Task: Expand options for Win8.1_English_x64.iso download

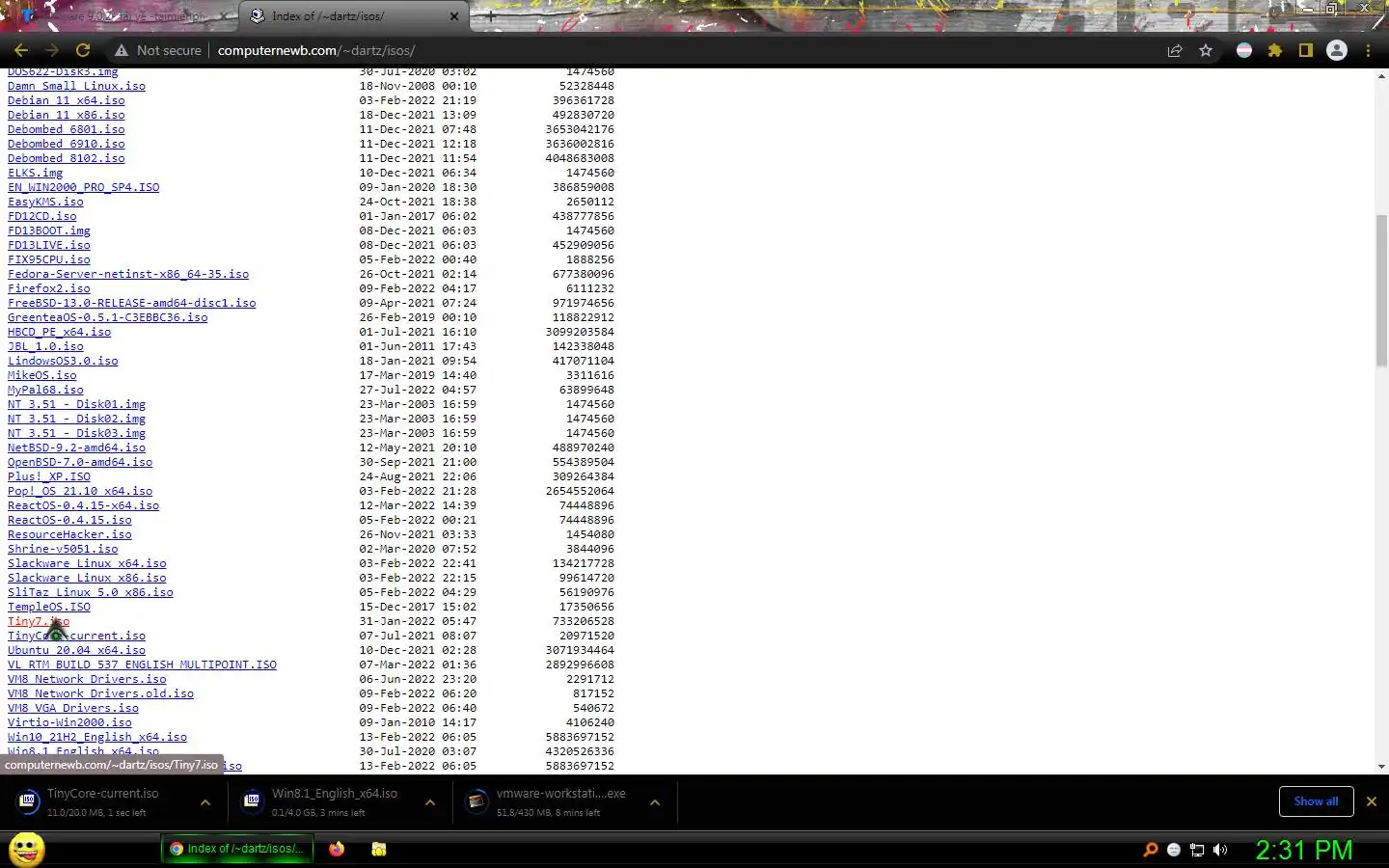Action: 430,802
